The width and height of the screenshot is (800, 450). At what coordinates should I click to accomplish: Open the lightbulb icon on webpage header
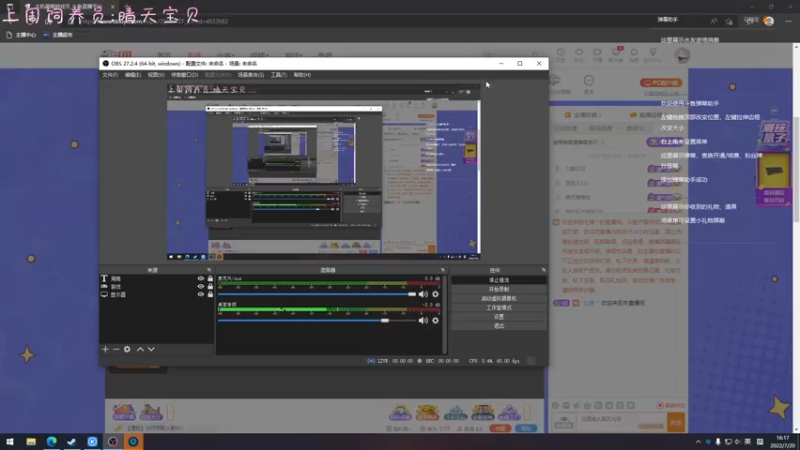click(x=653, y=55)
